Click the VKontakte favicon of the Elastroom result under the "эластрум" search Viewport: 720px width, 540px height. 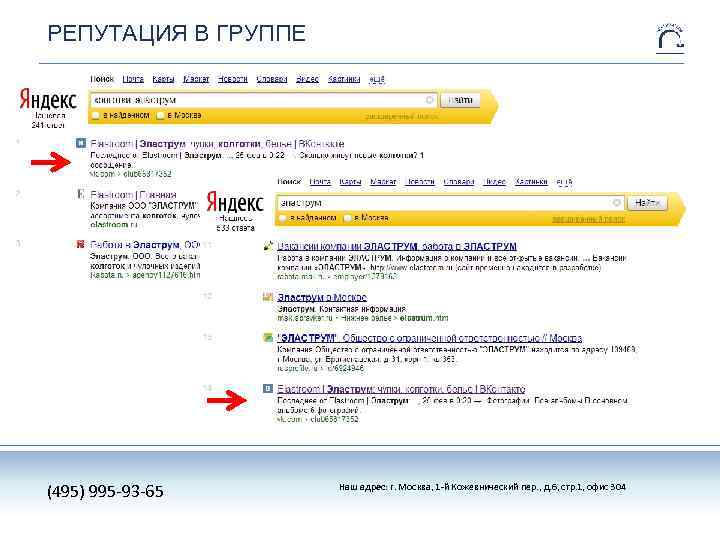[x=268, y=388]
